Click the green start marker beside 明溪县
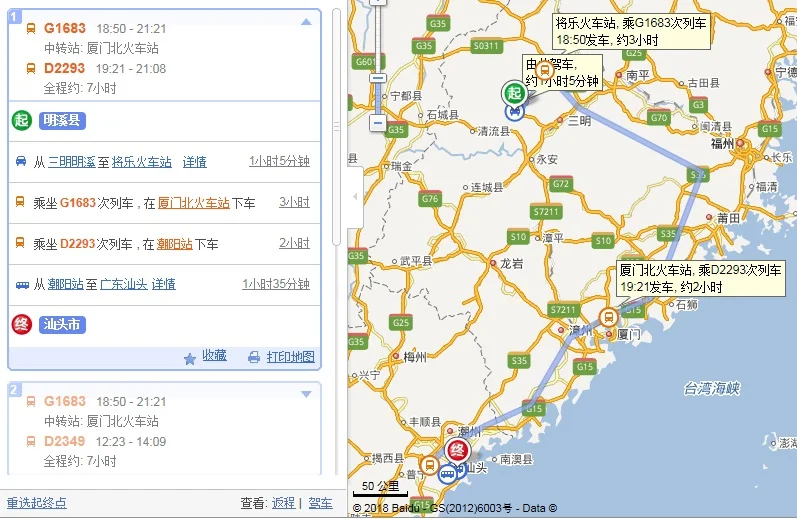 [21, 120]
